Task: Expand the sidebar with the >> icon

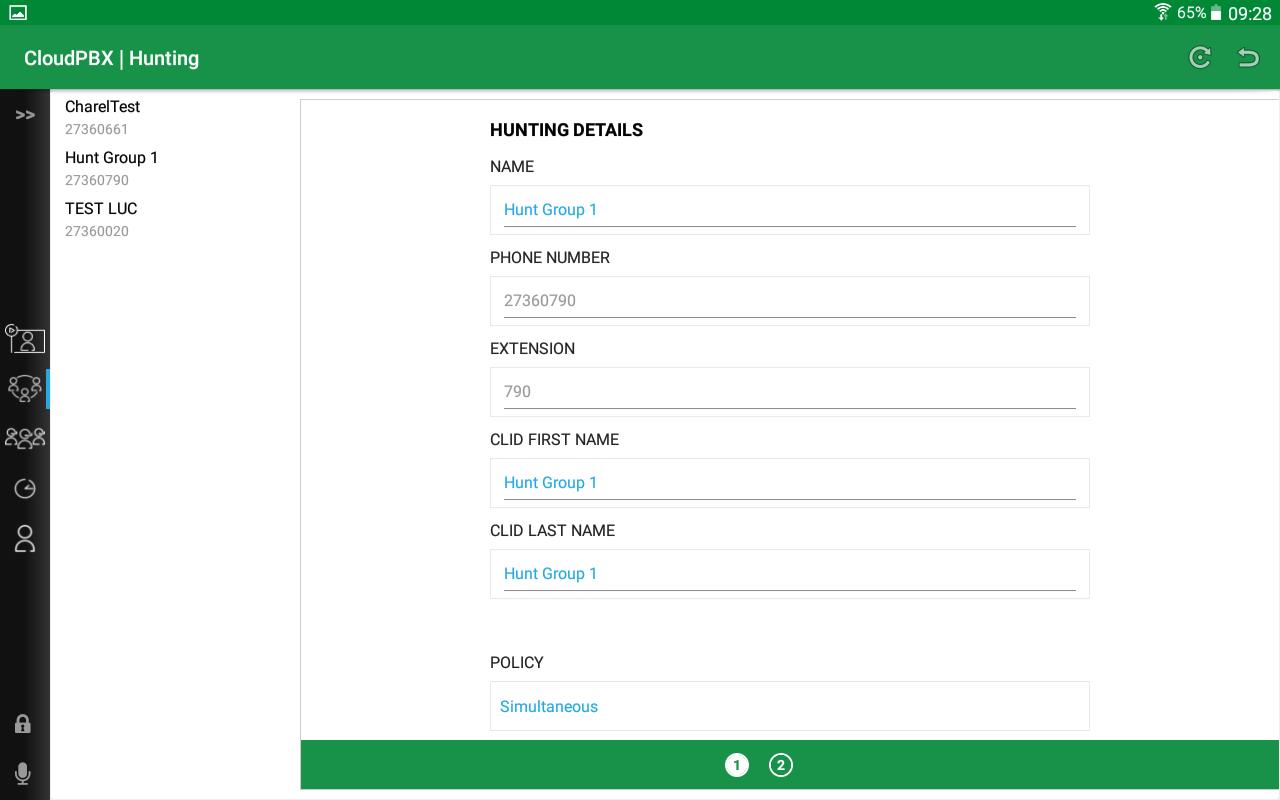Action: tap(25, 115)
